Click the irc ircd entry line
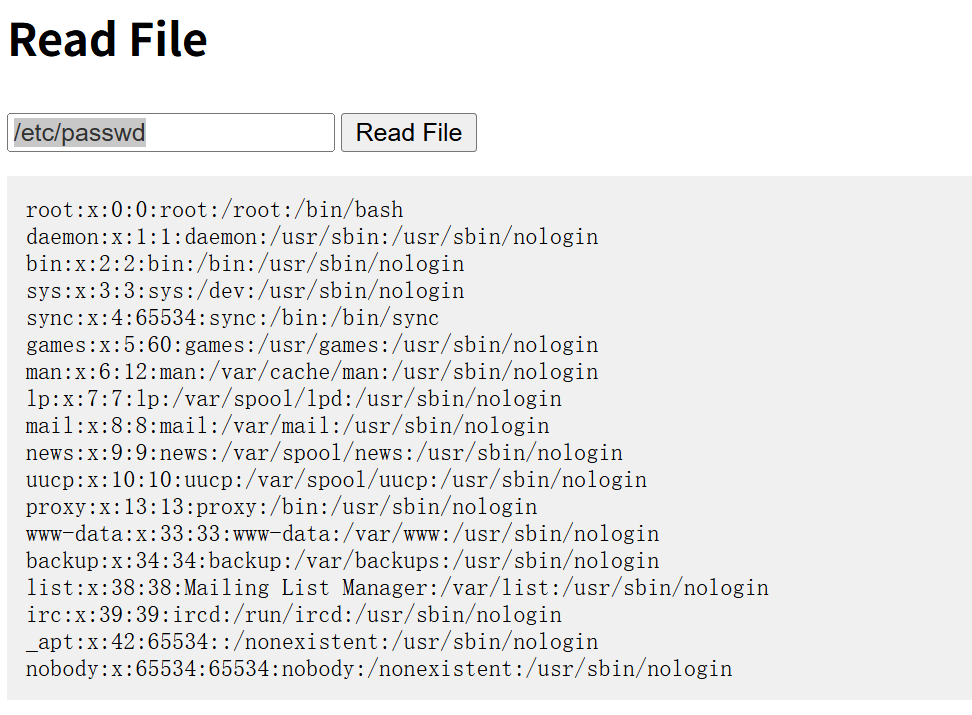The image size is (972, 715). coord(293,615)
